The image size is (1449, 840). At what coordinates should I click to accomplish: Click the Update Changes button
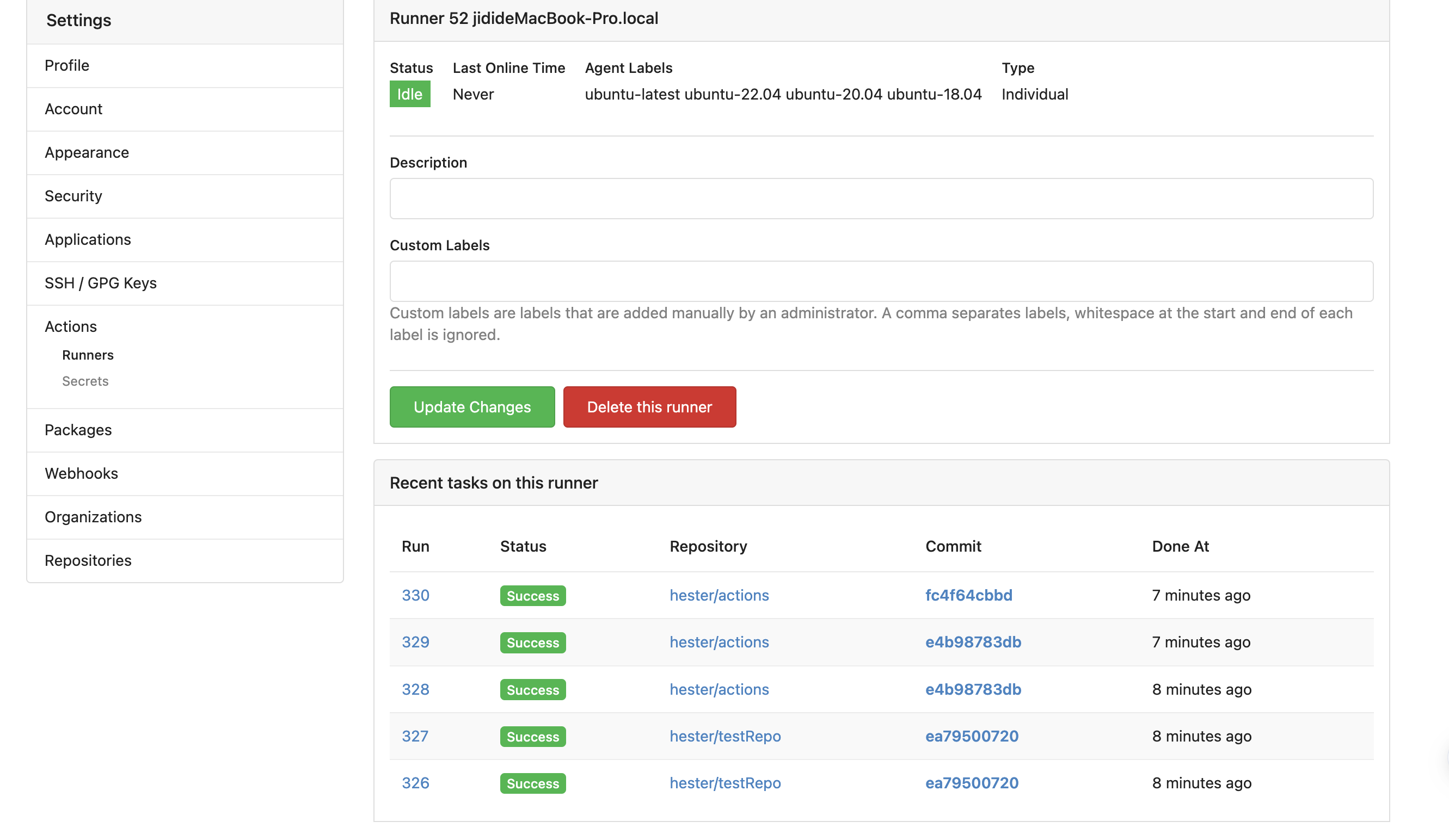pyautogui.click(x=472, y=407)
